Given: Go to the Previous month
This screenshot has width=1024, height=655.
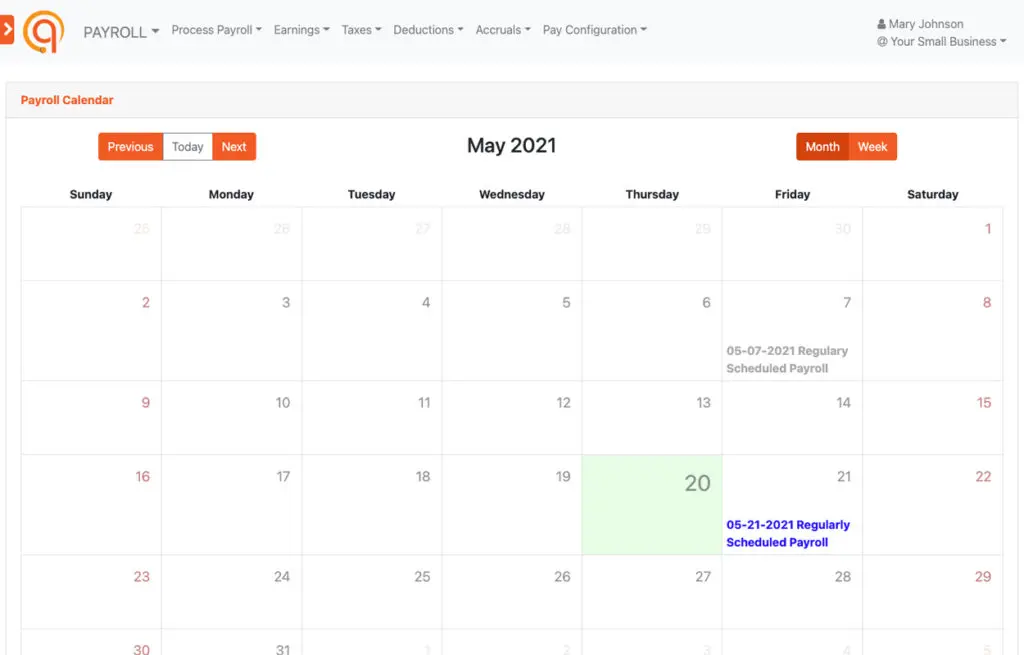Looking at the screenshot, I should (130, 147).
